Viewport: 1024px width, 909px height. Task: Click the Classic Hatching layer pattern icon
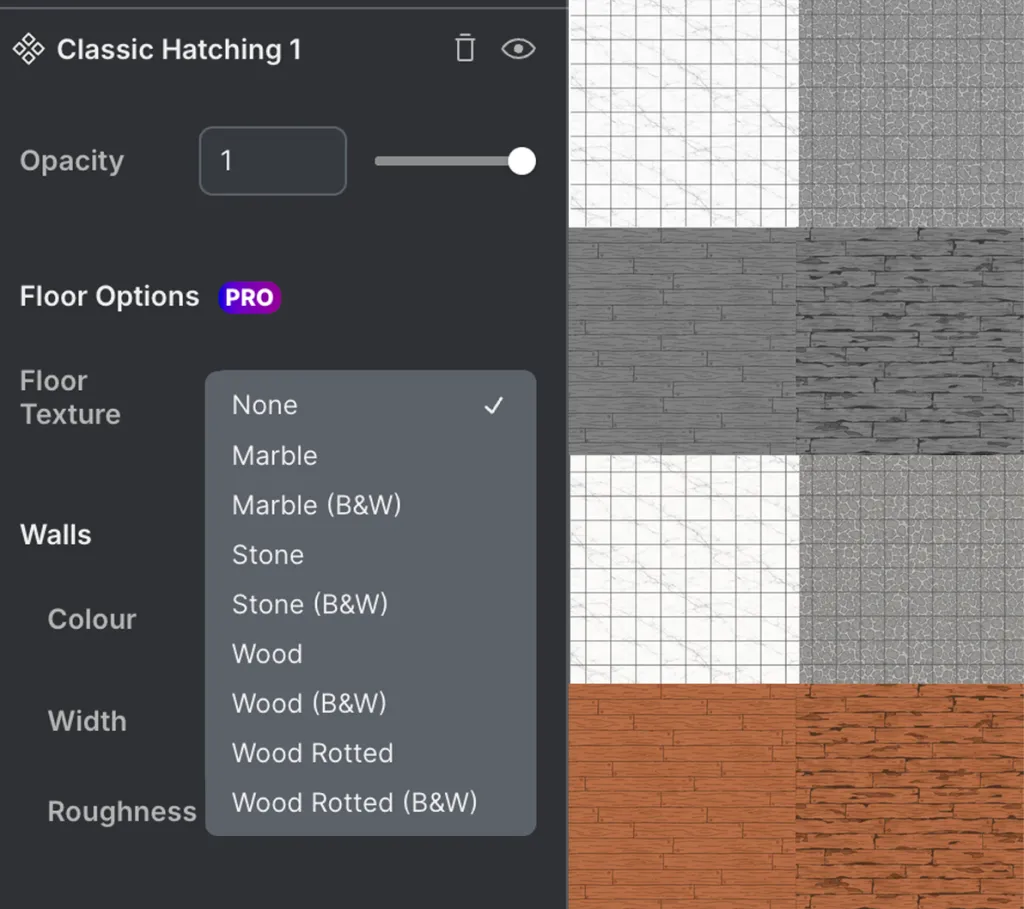(x=29, y=49)
